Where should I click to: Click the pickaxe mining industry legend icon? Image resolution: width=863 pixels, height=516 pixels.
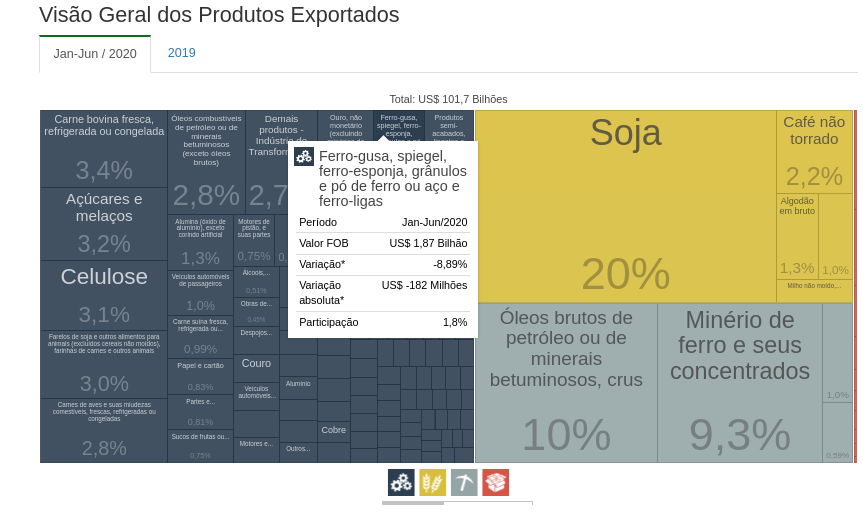464,482
